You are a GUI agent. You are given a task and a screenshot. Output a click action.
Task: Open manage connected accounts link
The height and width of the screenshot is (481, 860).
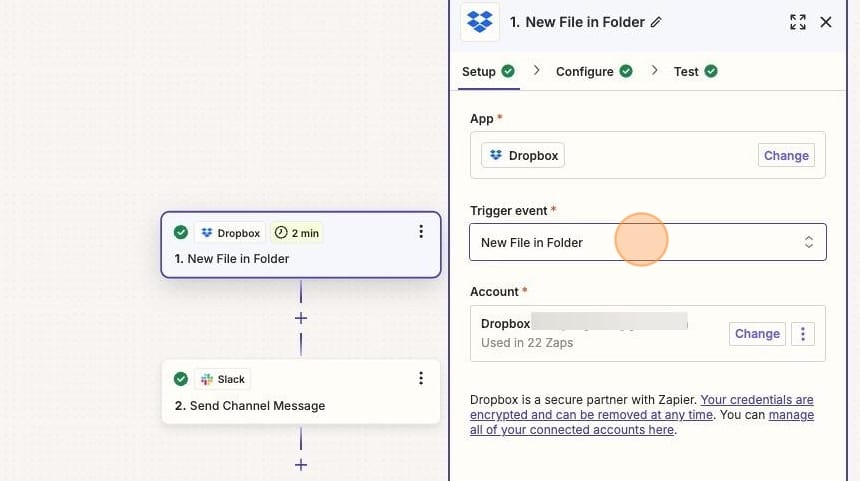[x=642, y=422]
